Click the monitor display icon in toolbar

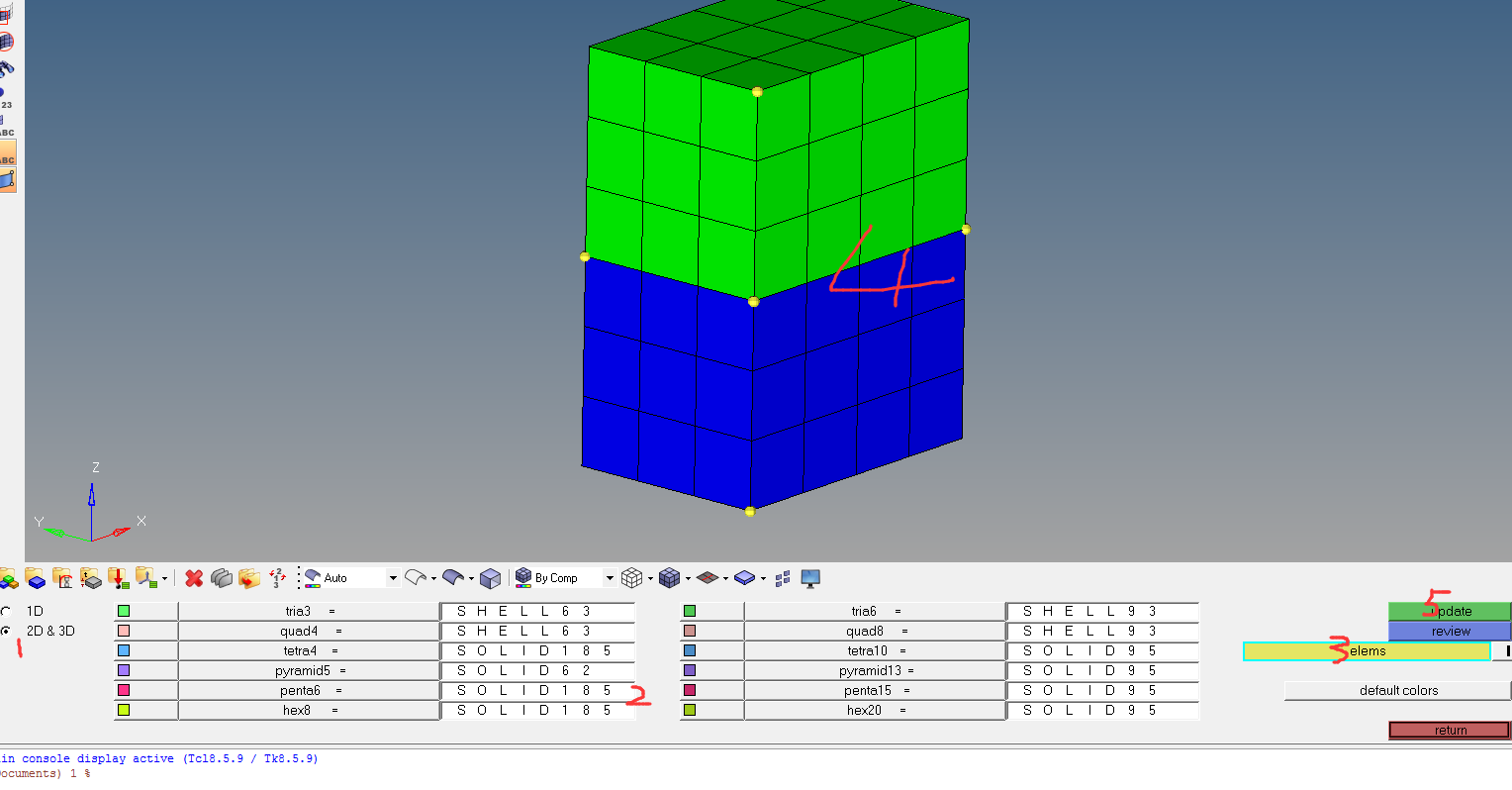click(x=810, y=578)
